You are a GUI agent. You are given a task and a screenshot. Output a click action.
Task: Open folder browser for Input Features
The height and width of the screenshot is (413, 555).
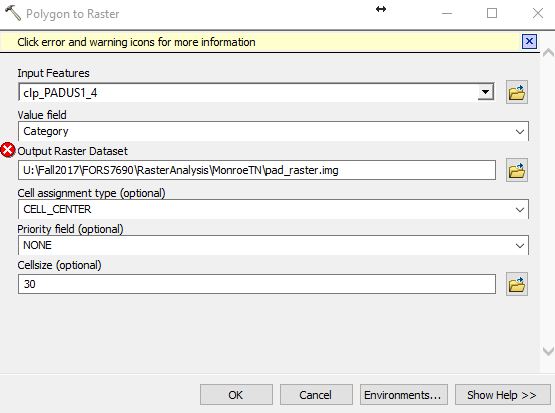pyautogui.click(x=517, y=93)
